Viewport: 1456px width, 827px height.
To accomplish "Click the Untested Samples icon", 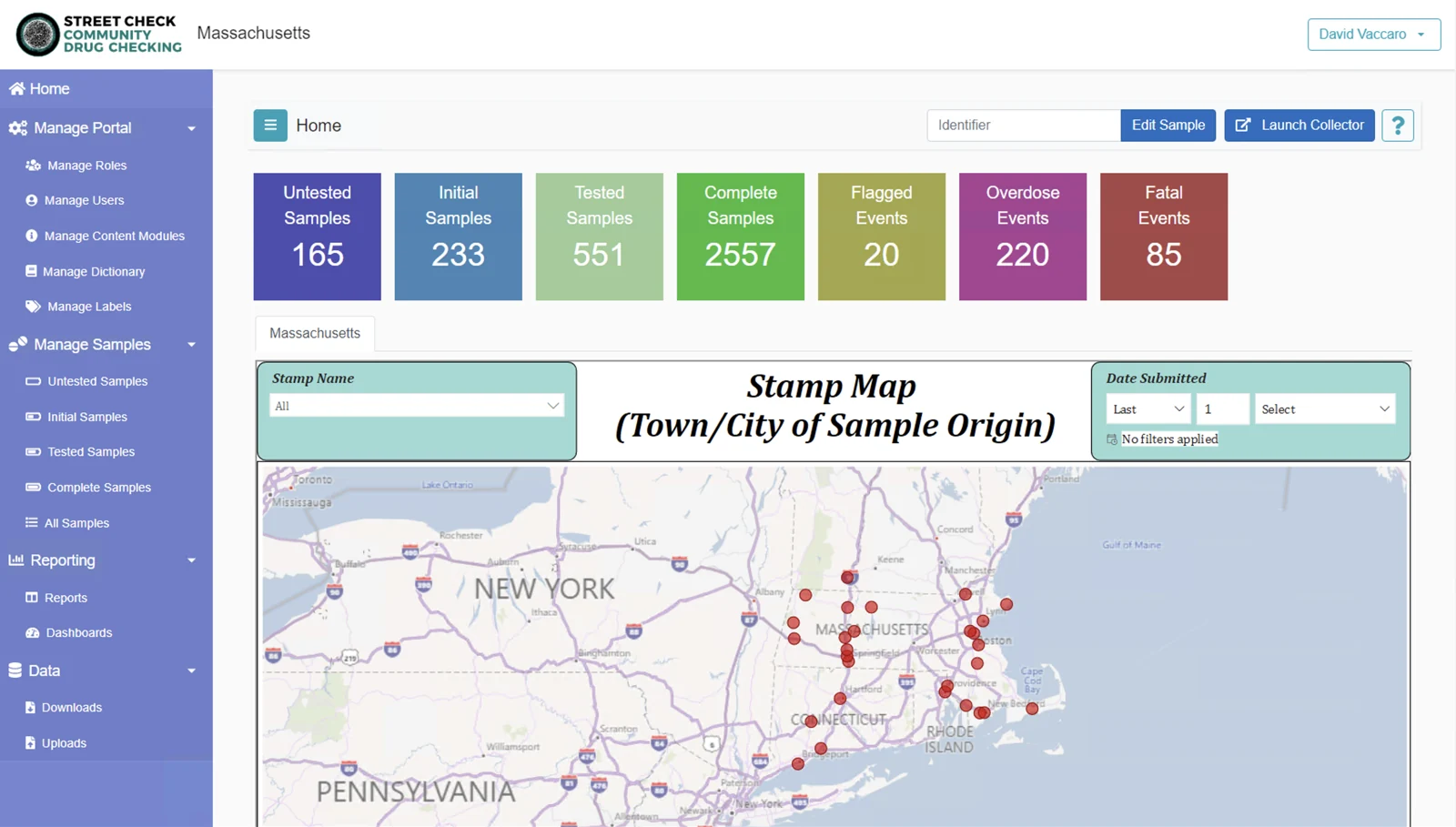I will (33, 381).
